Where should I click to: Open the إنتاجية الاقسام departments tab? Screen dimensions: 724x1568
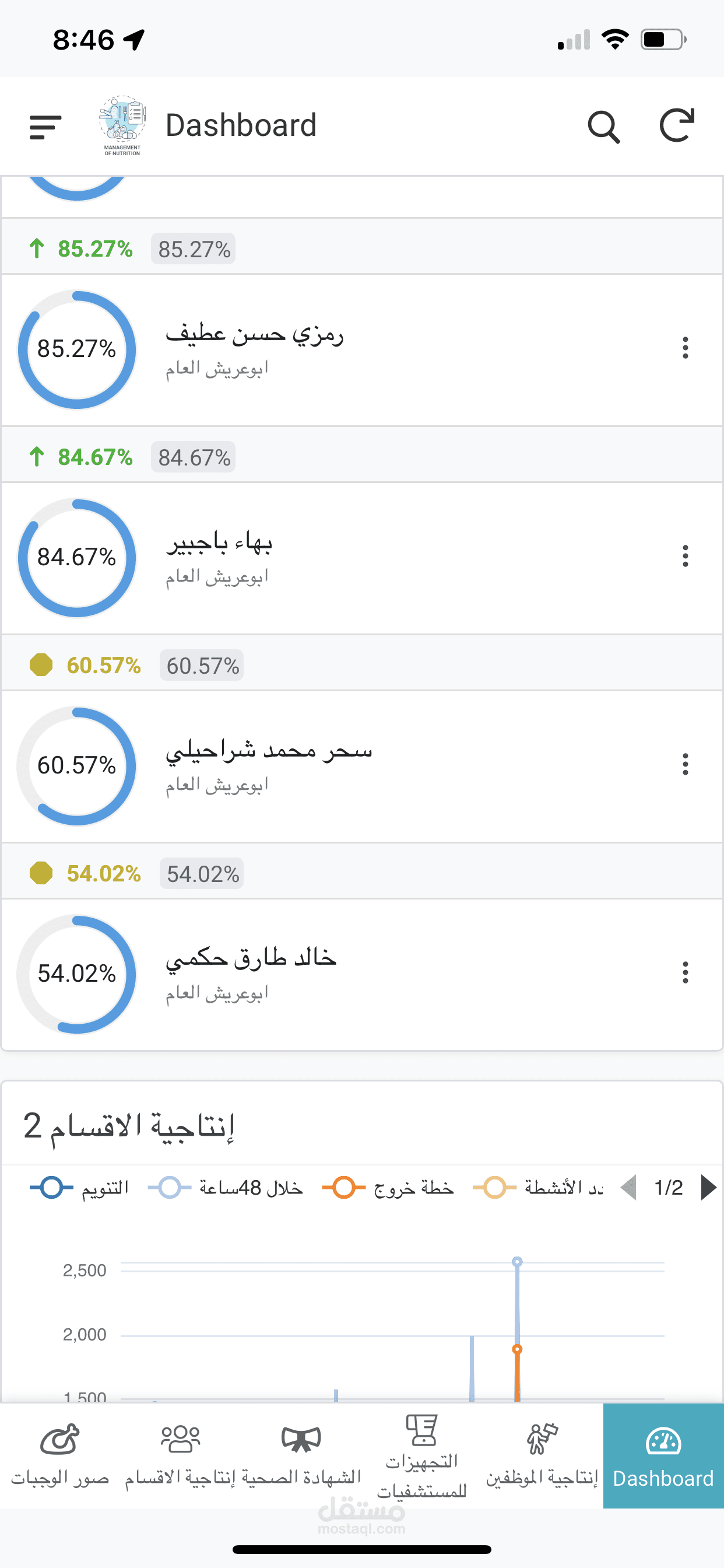[180, 1455]
